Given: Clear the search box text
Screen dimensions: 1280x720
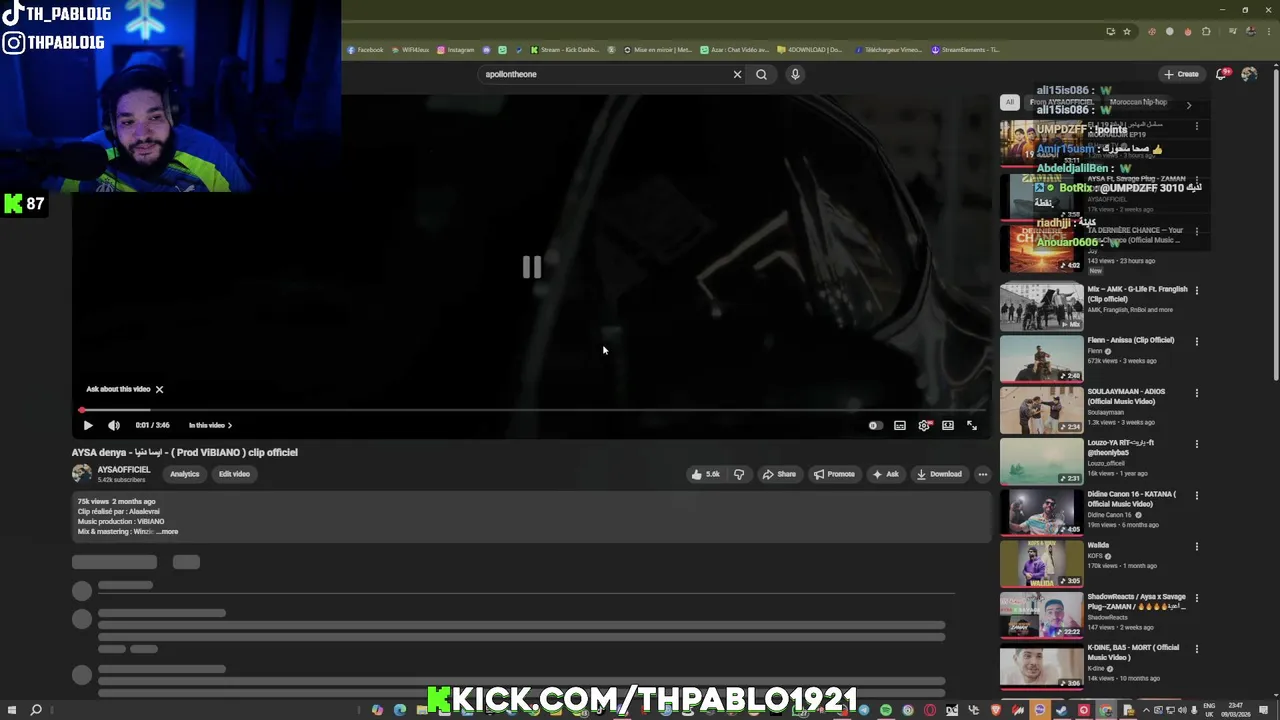Looking at the screenshot, I should (737, 74).
